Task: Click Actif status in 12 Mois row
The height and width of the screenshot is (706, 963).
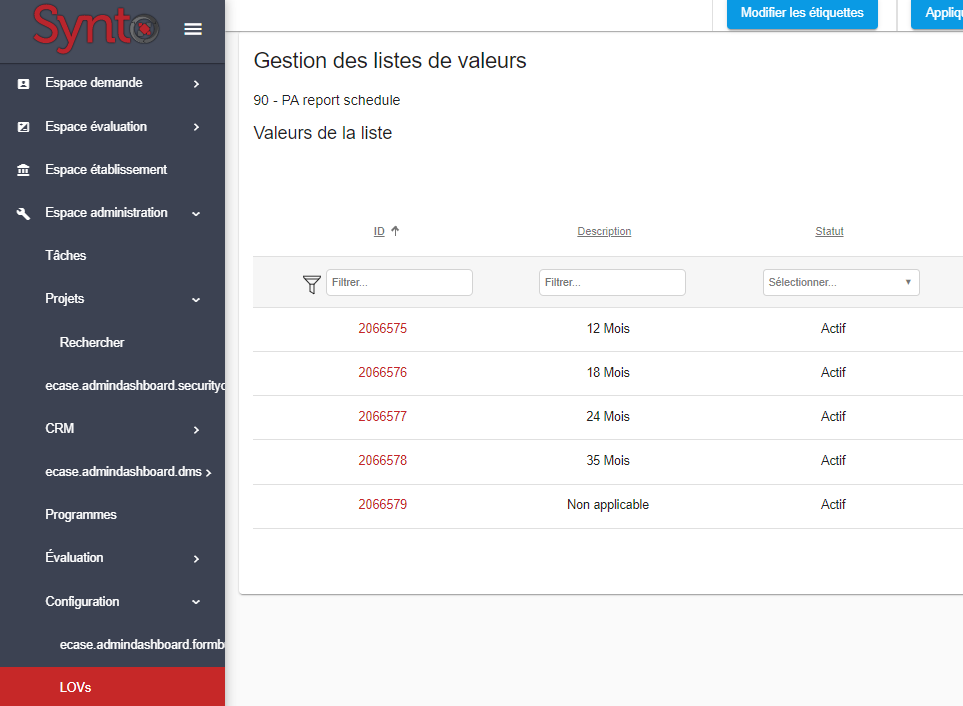Action: point(833,328)
